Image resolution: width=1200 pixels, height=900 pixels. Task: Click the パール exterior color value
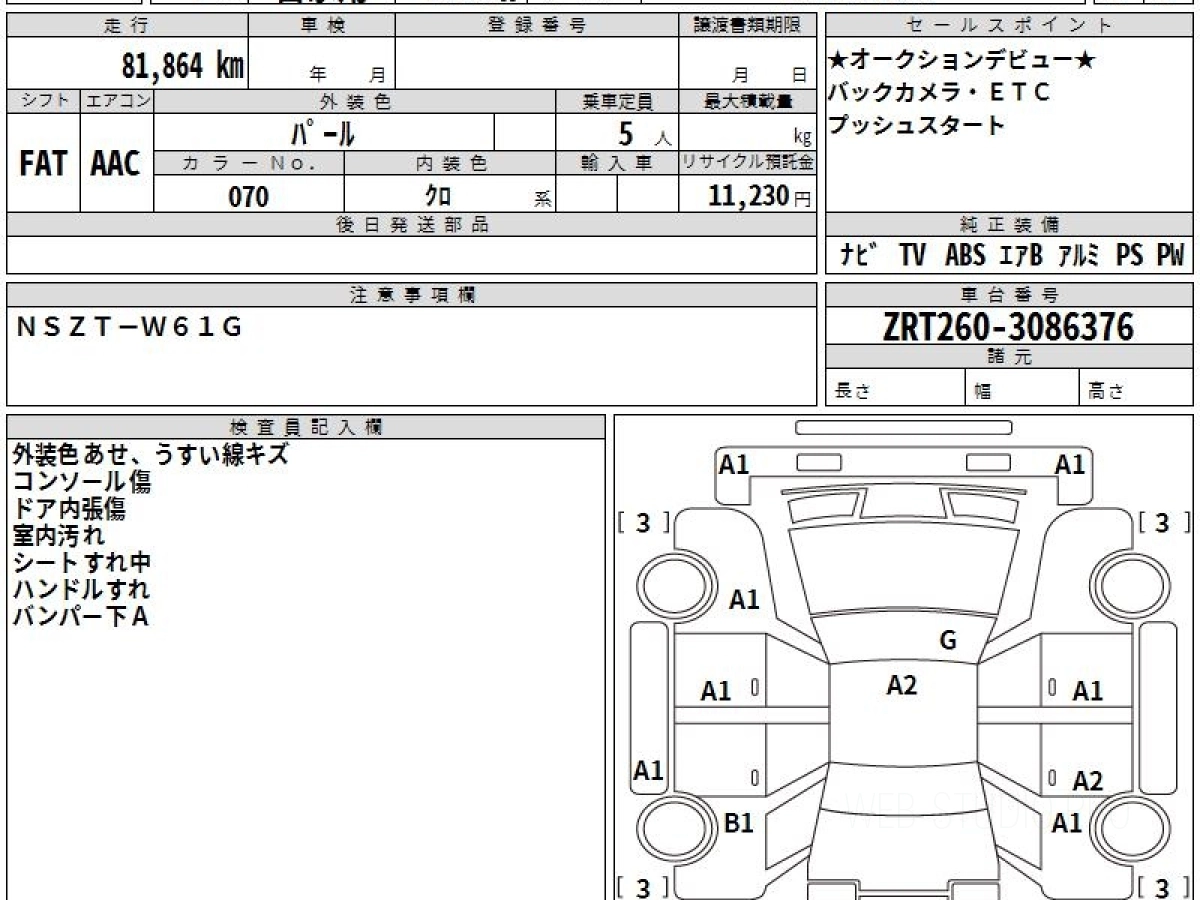[323, 132]
